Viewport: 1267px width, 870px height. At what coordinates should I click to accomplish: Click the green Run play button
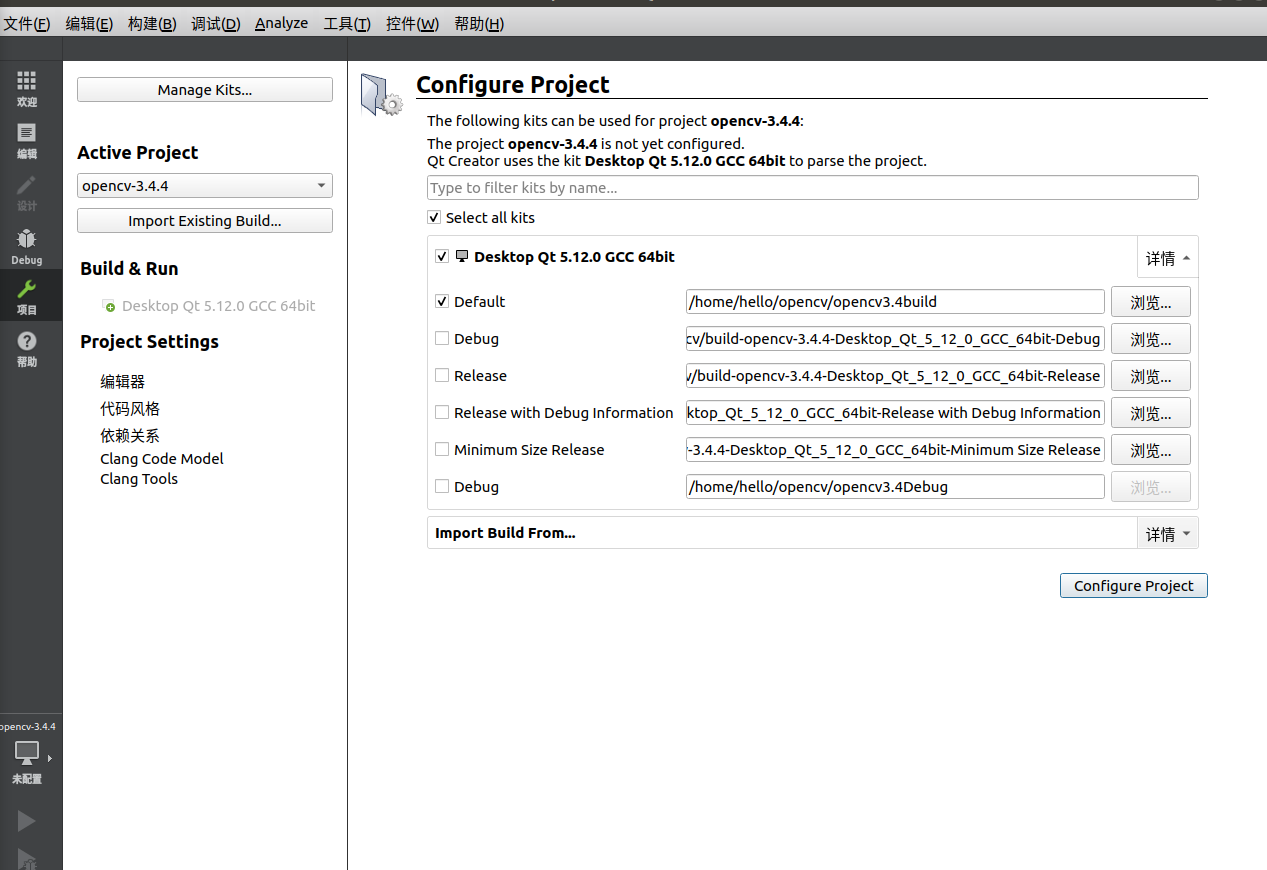tap(26, 821)
